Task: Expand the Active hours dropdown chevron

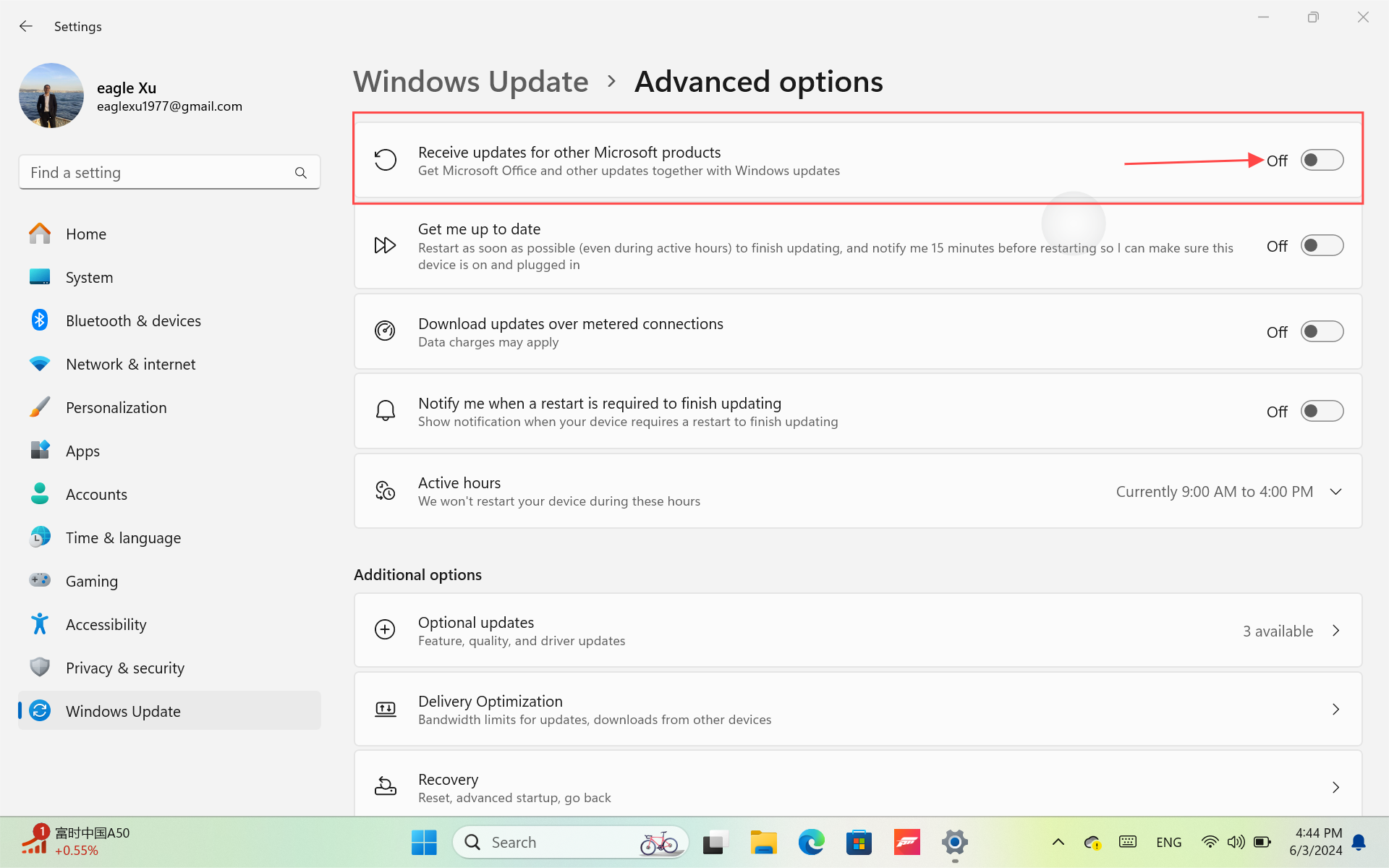Action: (x=1336, y=491)
